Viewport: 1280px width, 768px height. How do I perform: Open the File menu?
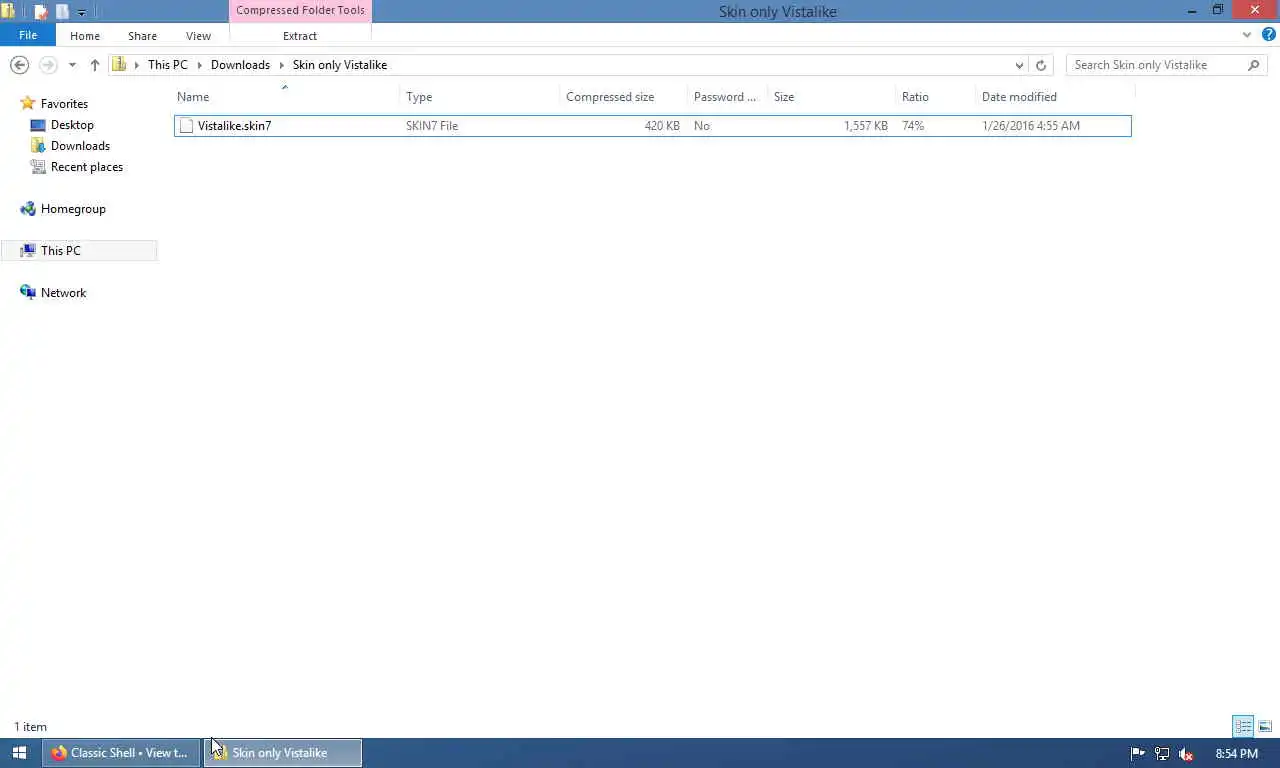click(28, 35)
